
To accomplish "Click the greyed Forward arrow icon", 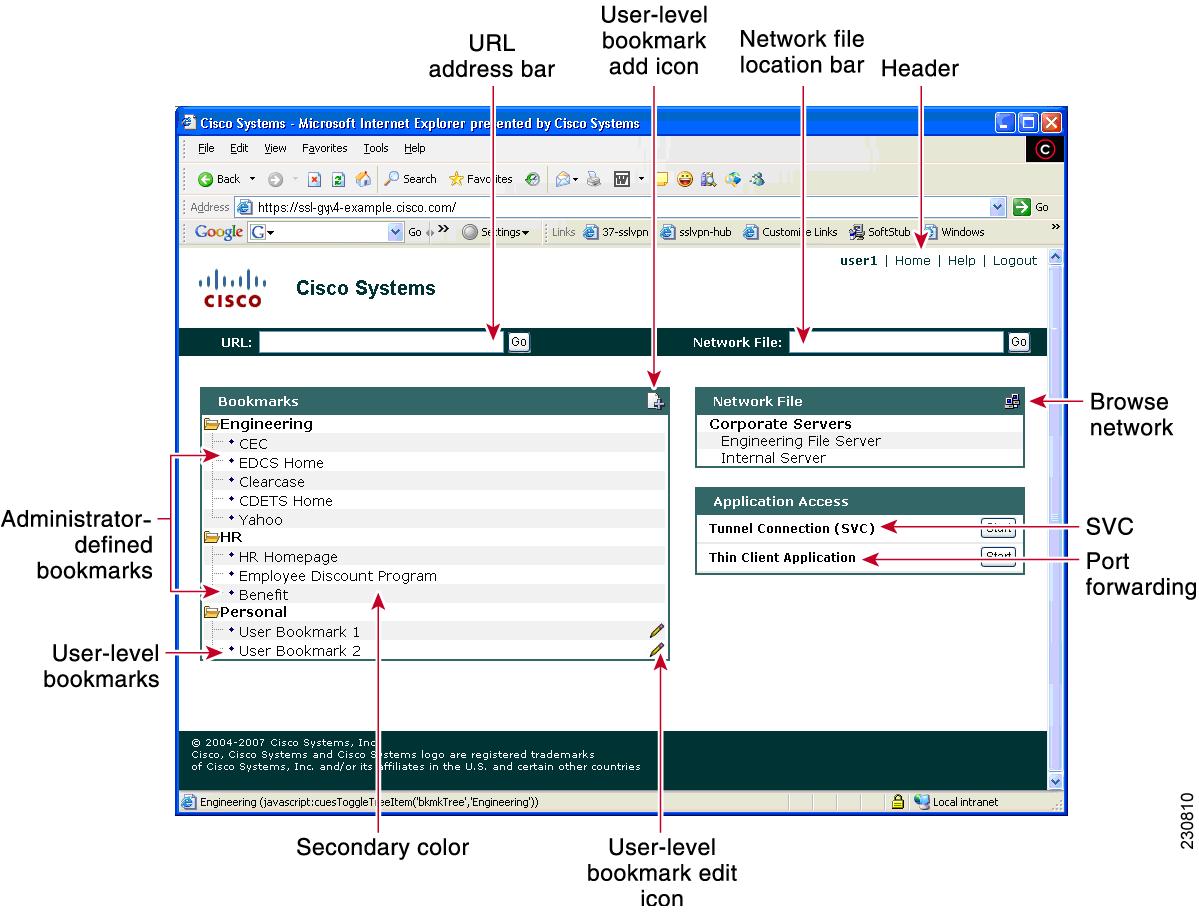I will (x=275, y=180).
